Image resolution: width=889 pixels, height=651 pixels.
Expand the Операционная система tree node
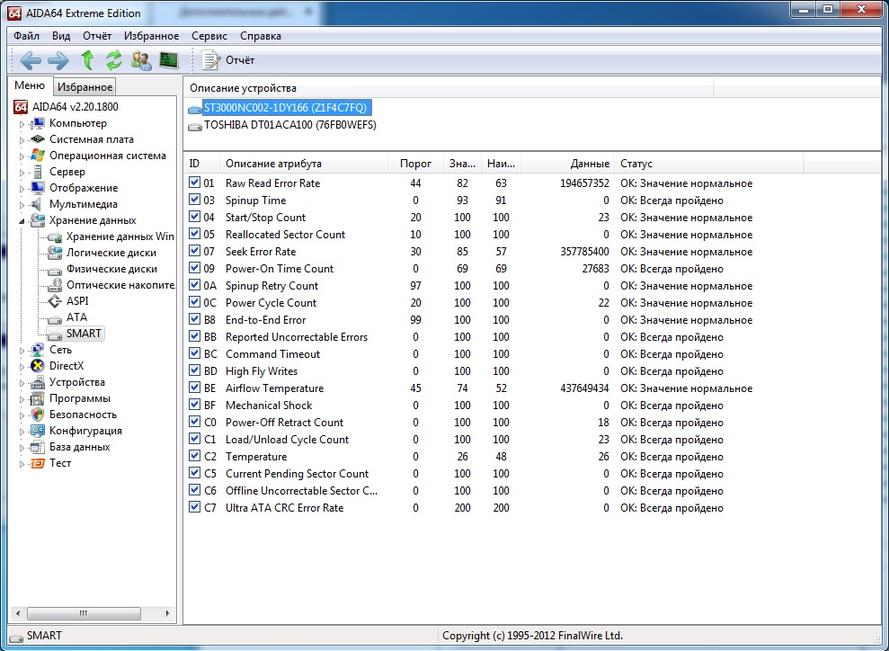click(x=22, y=157)
